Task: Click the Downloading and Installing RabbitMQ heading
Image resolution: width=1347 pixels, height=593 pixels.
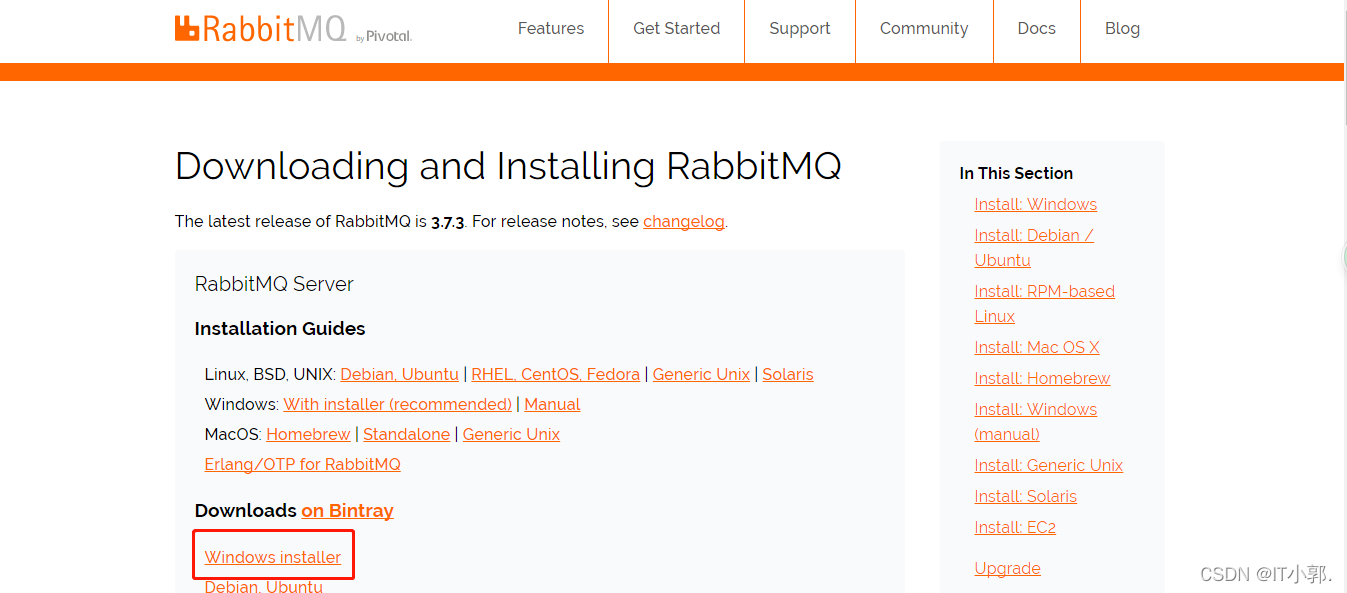Action: [x=508, y=165]
